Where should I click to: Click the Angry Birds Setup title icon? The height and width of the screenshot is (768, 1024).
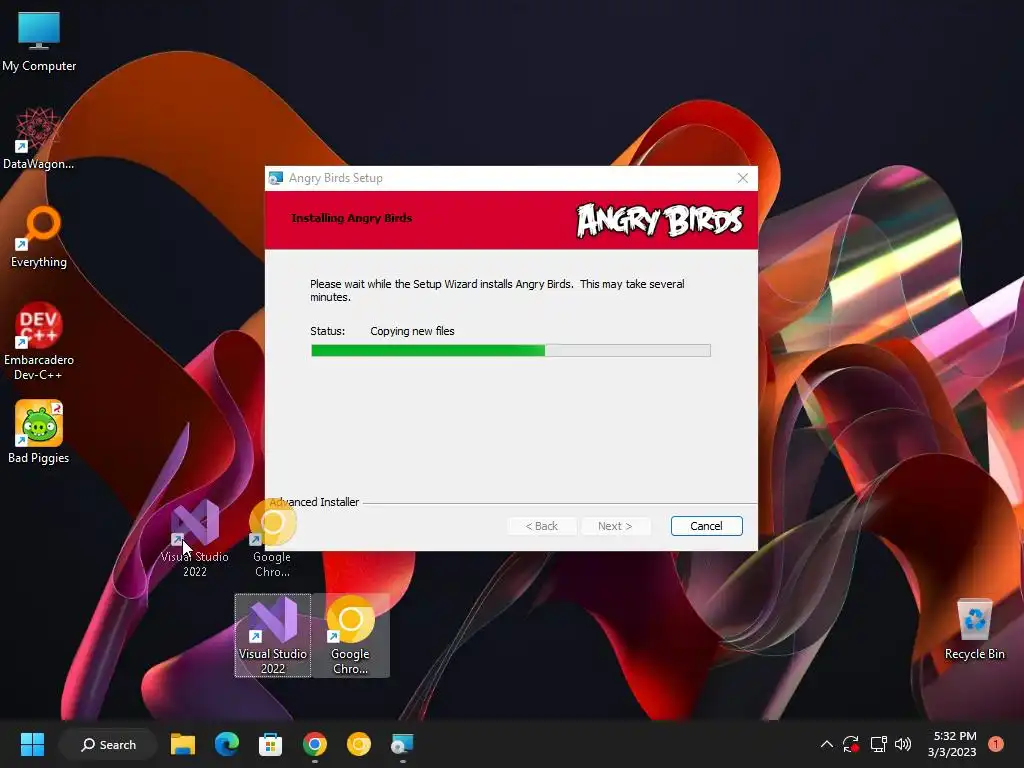point(276,178)
